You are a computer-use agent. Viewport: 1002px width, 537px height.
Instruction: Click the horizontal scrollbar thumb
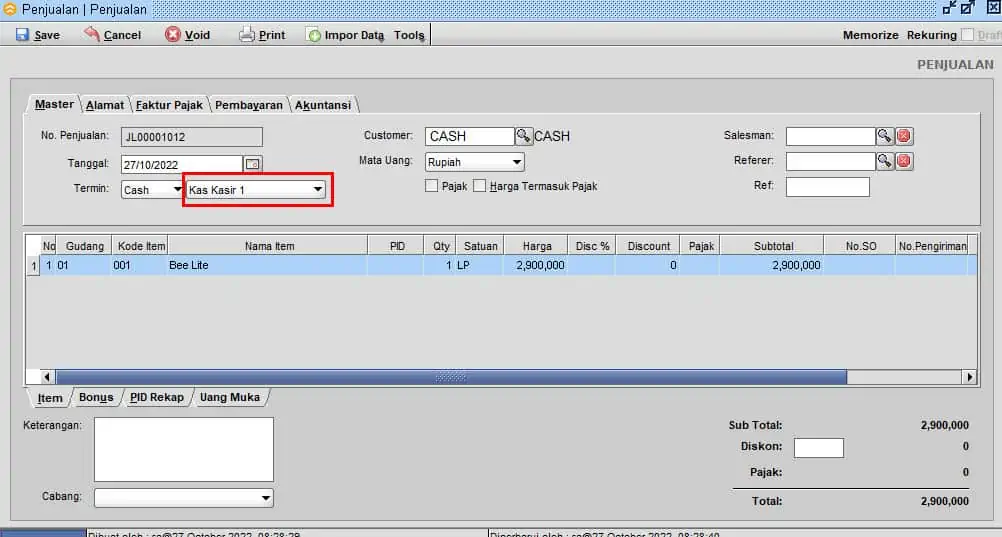point(451,377)
